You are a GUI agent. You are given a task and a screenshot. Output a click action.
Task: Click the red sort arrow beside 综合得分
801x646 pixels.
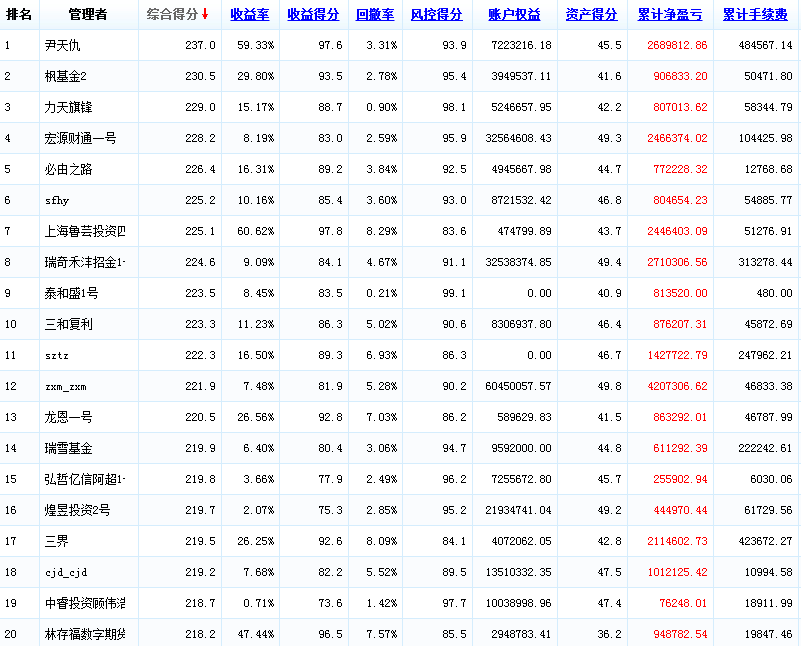pos(205,14)
